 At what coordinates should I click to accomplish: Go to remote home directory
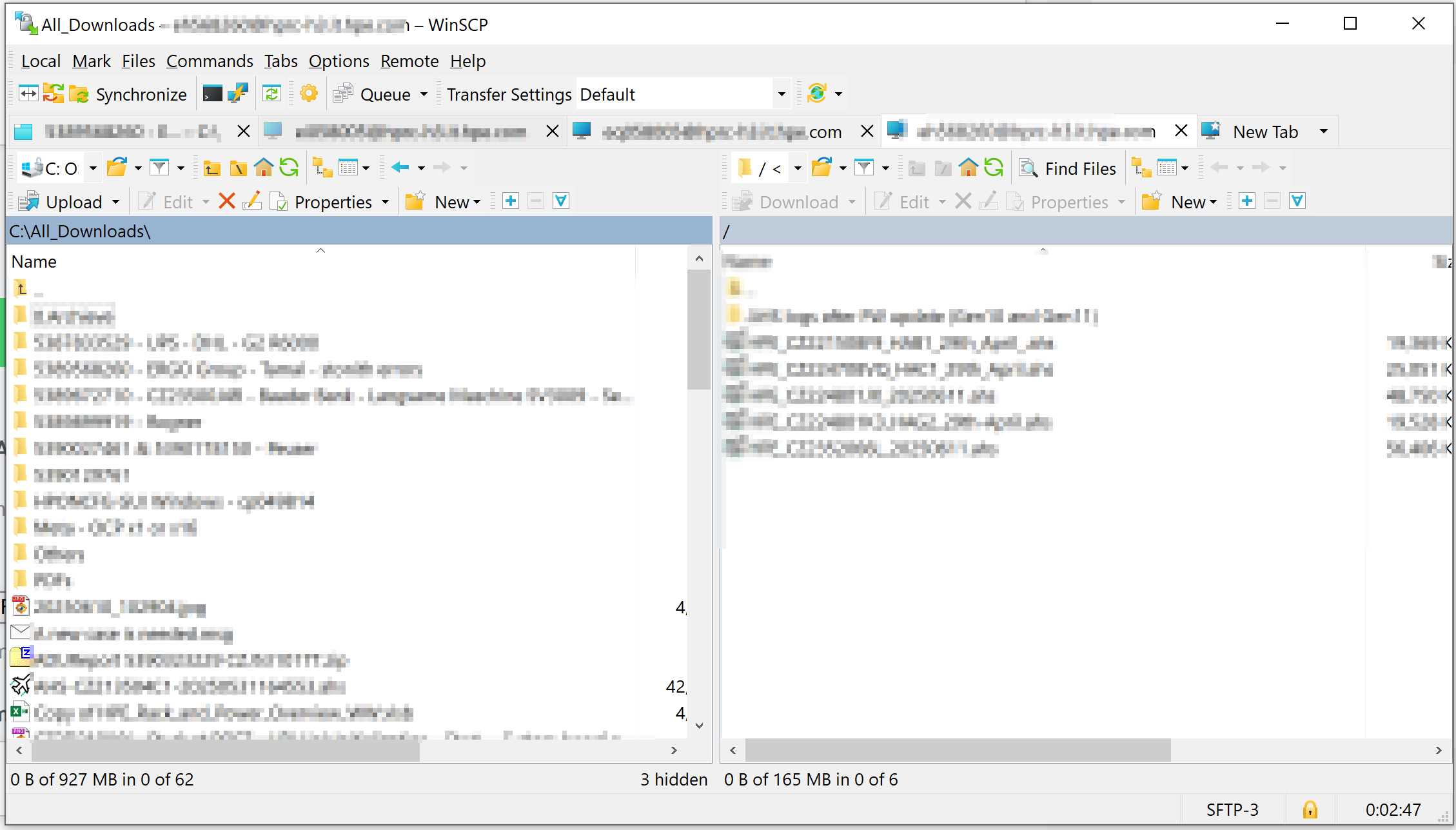968,168
